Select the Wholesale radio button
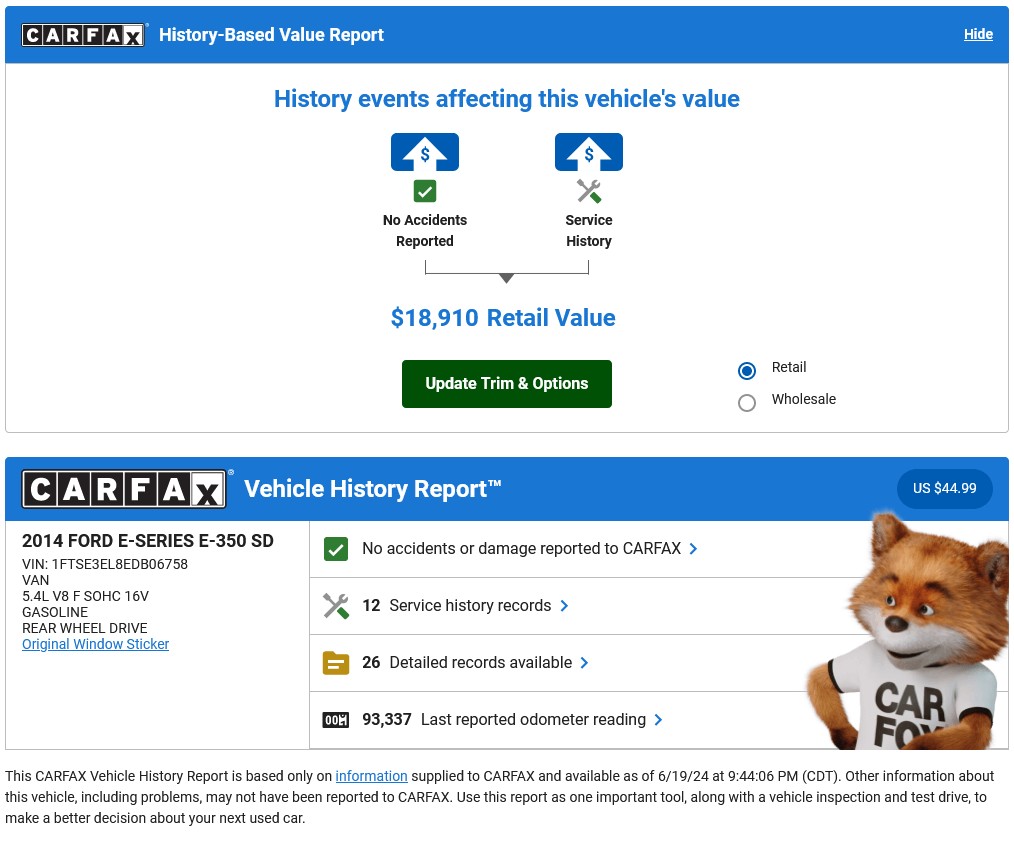The width and height of the screenshot is (1014, 843). pos(747,403)
